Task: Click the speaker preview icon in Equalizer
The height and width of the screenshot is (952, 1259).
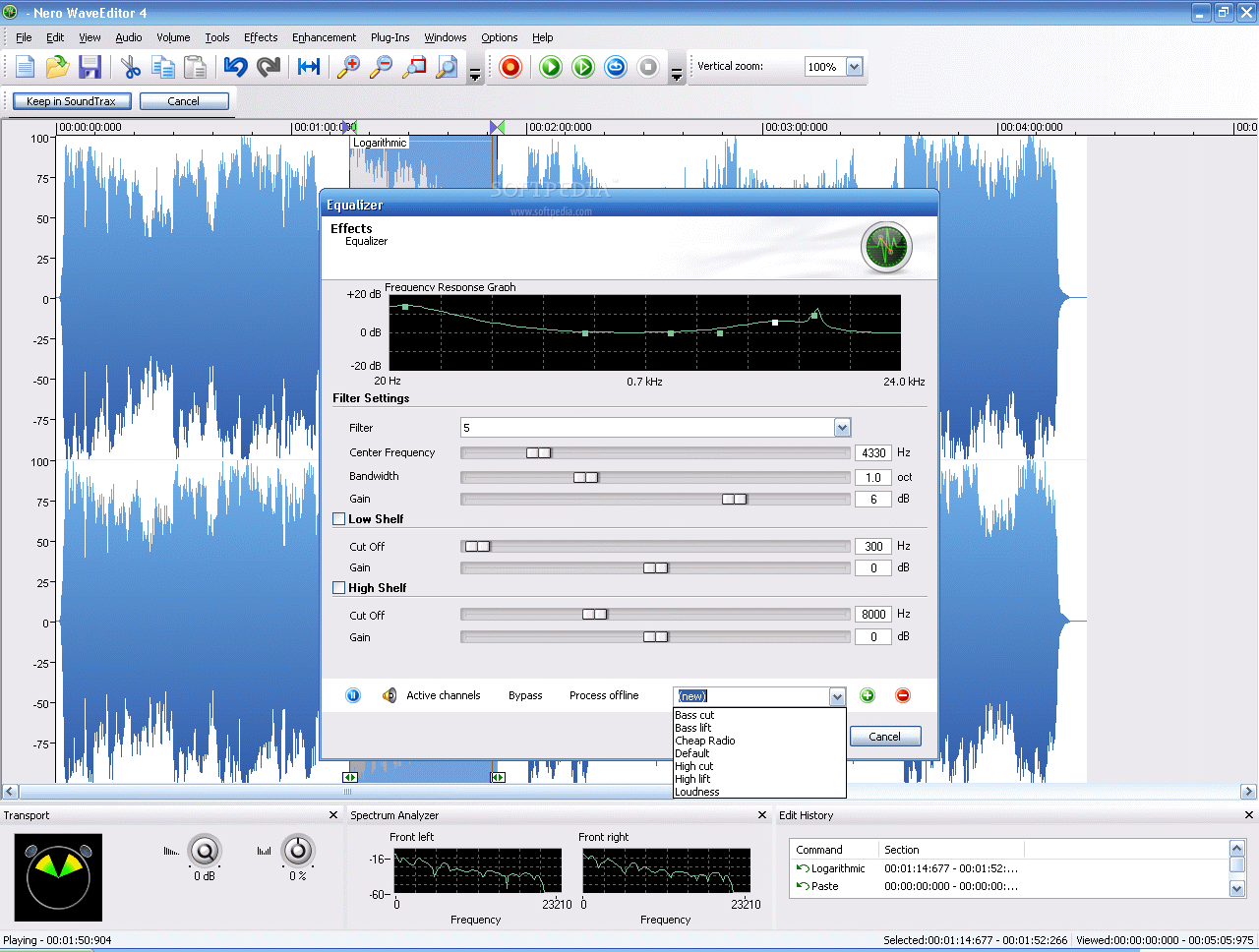Action: (390, 696)
